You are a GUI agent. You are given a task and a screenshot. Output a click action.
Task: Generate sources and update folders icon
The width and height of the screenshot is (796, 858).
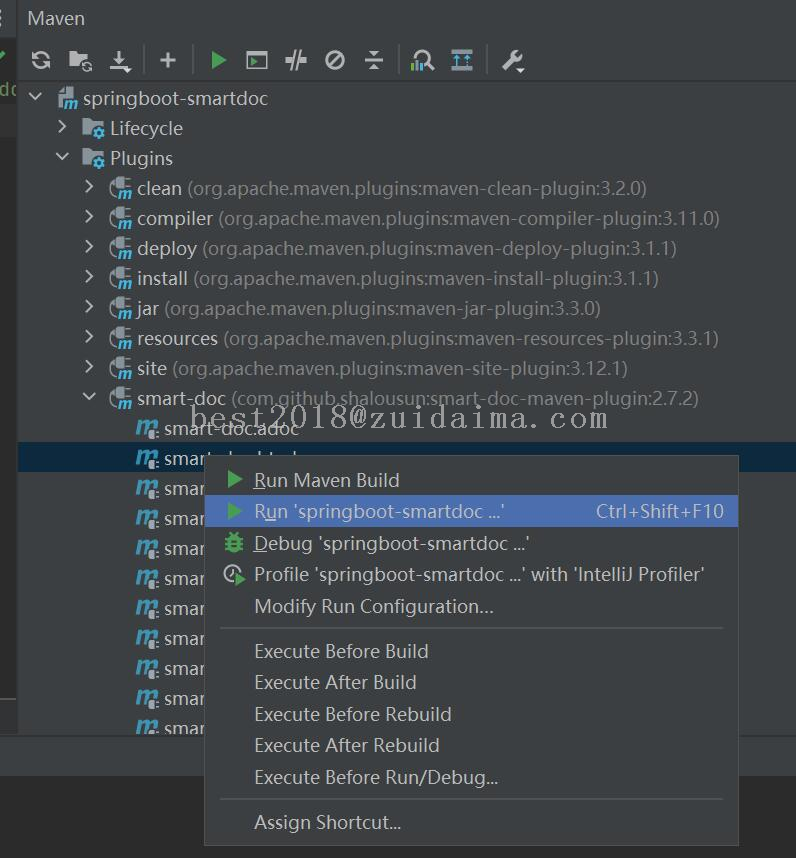[x=80, y=60]
